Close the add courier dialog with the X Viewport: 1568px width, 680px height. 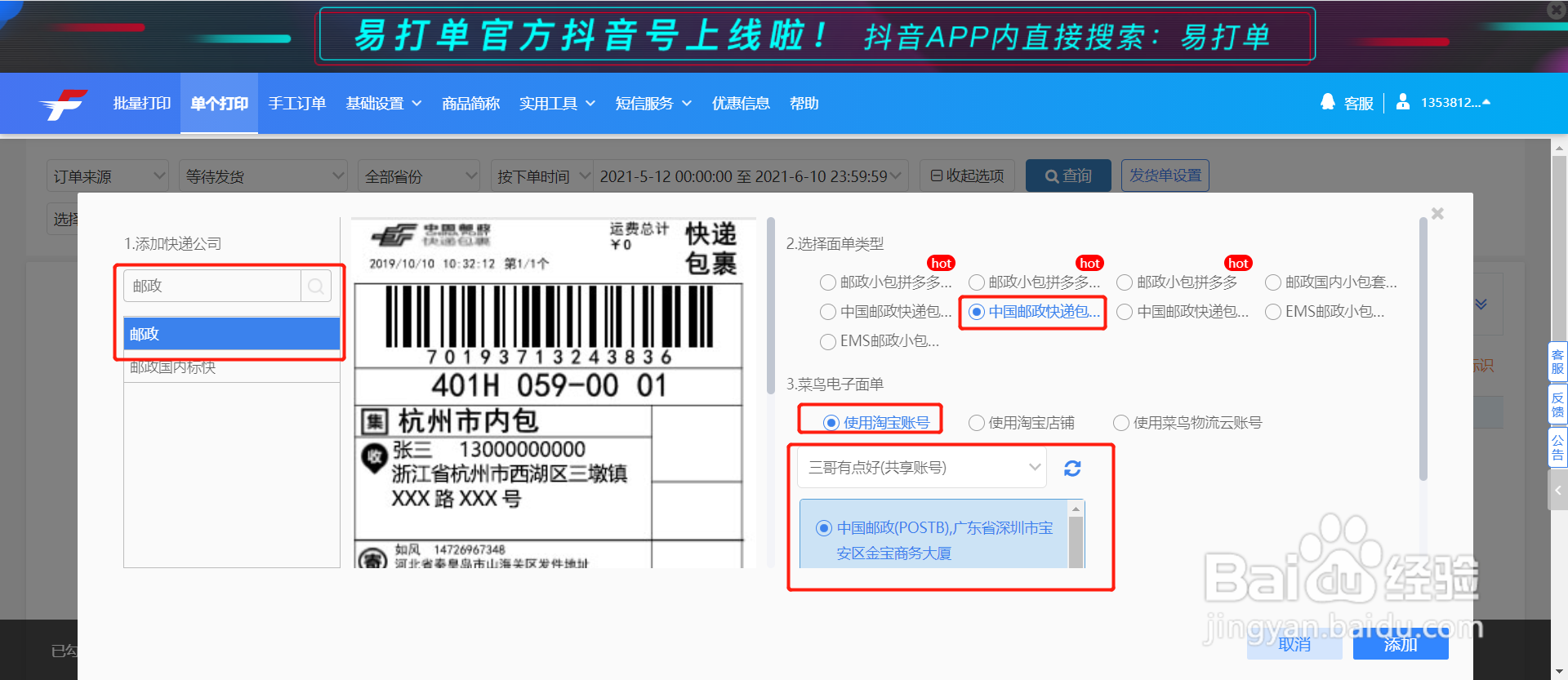(x=1437, y=214)
